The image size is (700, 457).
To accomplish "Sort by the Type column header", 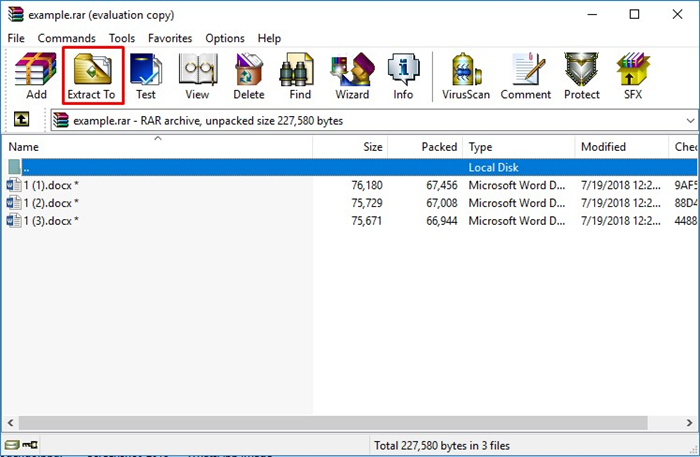I will pyautogui.click(x=519, y=147).
